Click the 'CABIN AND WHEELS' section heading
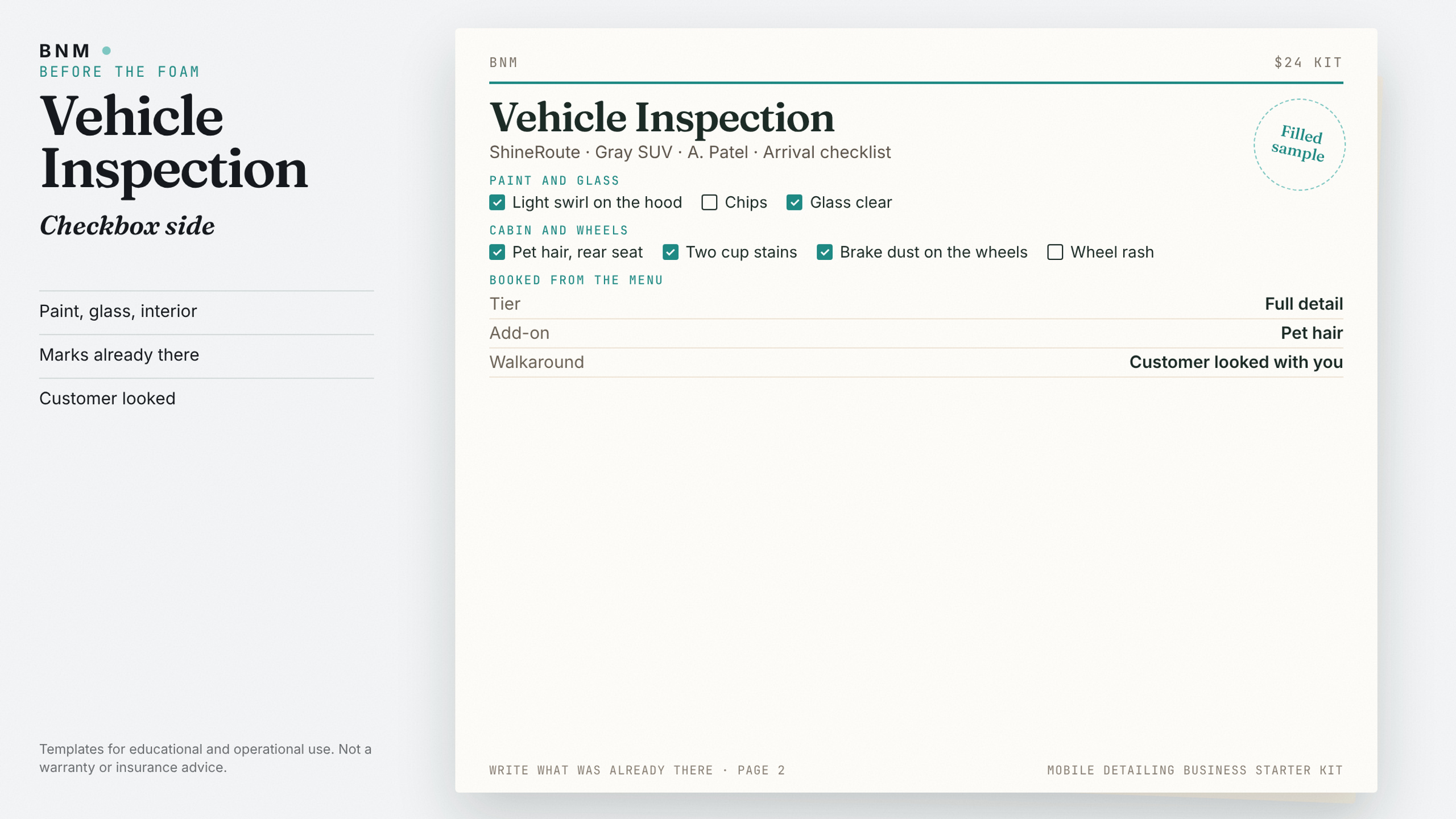This screenshot has height=819, width=1456. (559, 230)
